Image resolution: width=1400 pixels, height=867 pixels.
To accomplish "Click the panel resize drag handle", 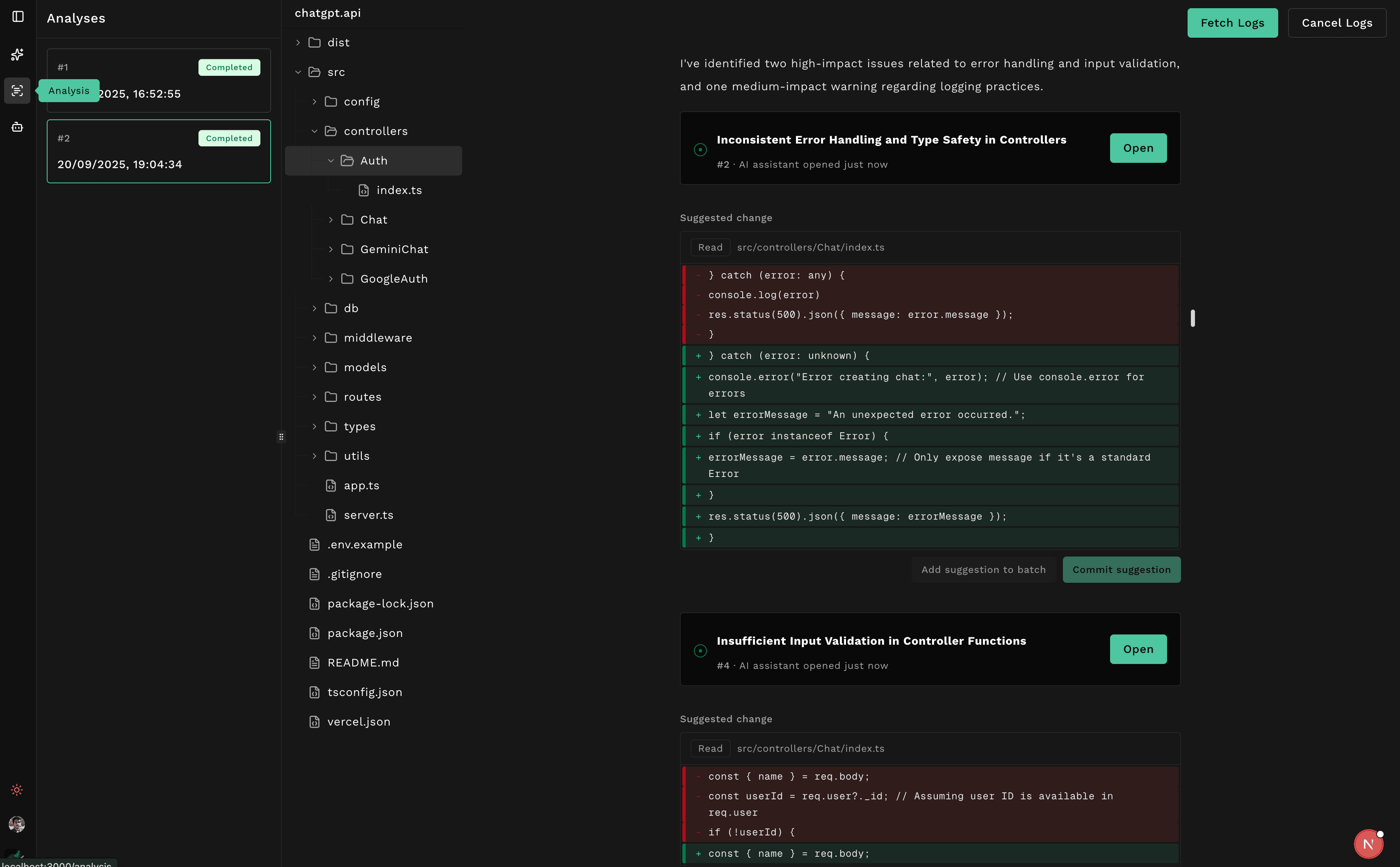I will (x=281, y=437).
